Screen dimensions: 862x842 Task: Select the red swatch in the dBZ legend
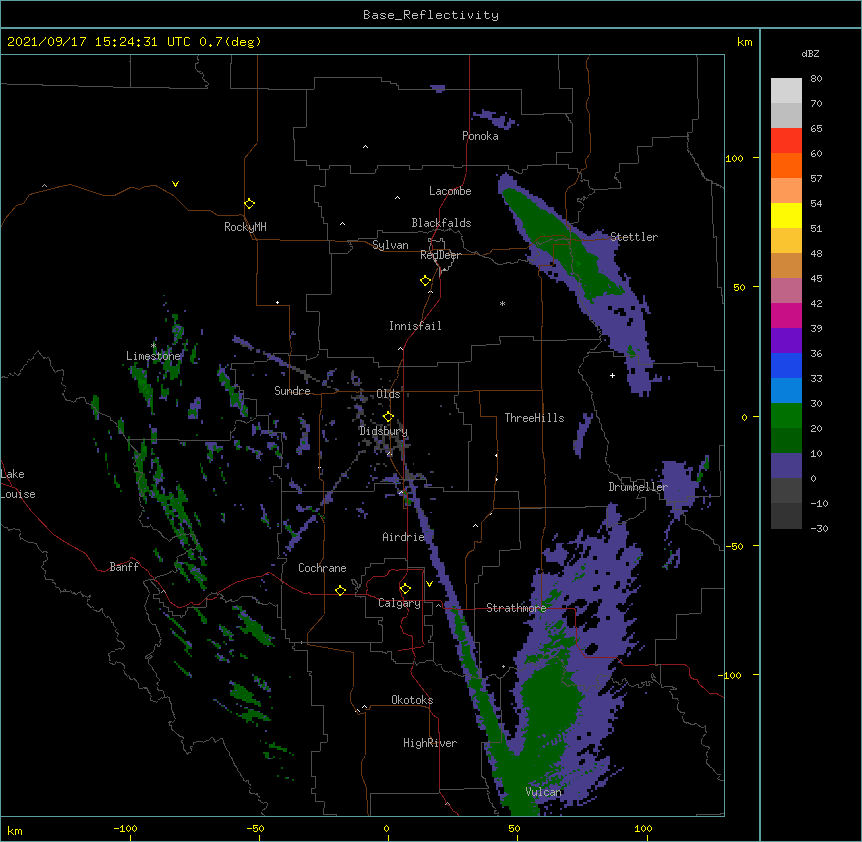786,140
